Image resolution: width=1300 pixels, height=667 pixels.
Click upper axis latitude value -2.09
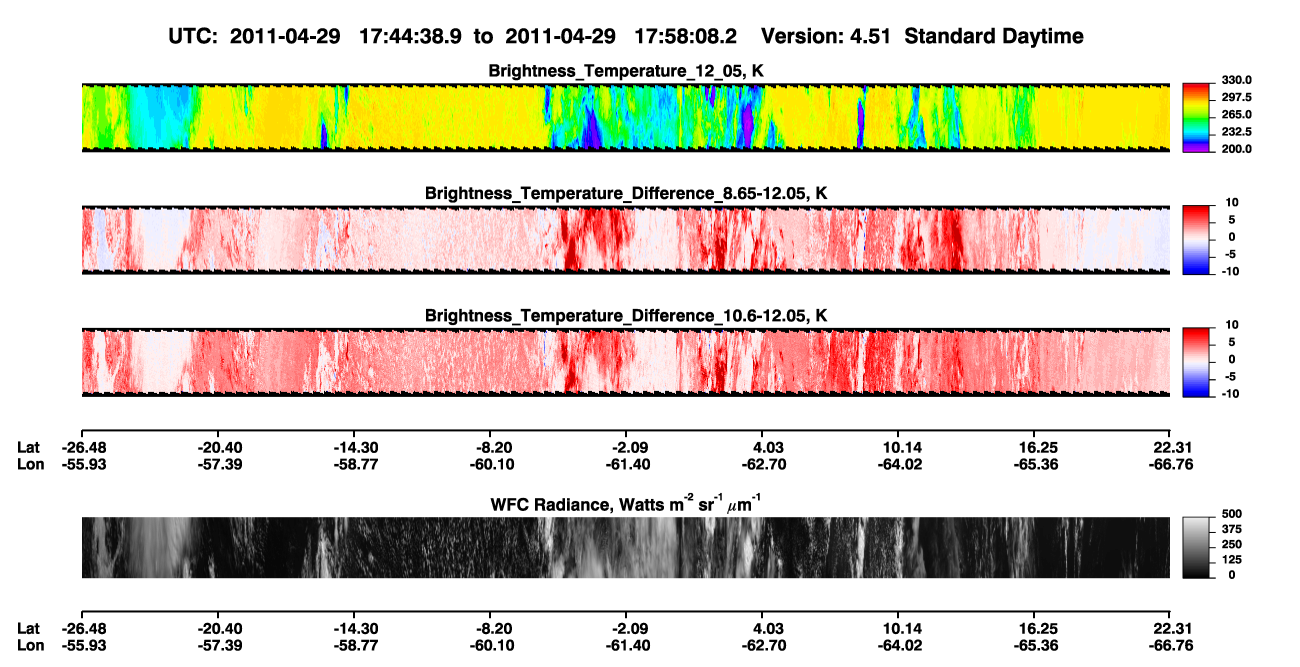(629, 447)
